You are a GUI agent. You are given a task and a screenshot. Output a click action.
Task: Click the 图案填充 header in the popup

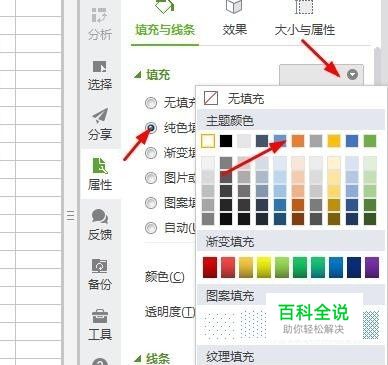[230, 296]
